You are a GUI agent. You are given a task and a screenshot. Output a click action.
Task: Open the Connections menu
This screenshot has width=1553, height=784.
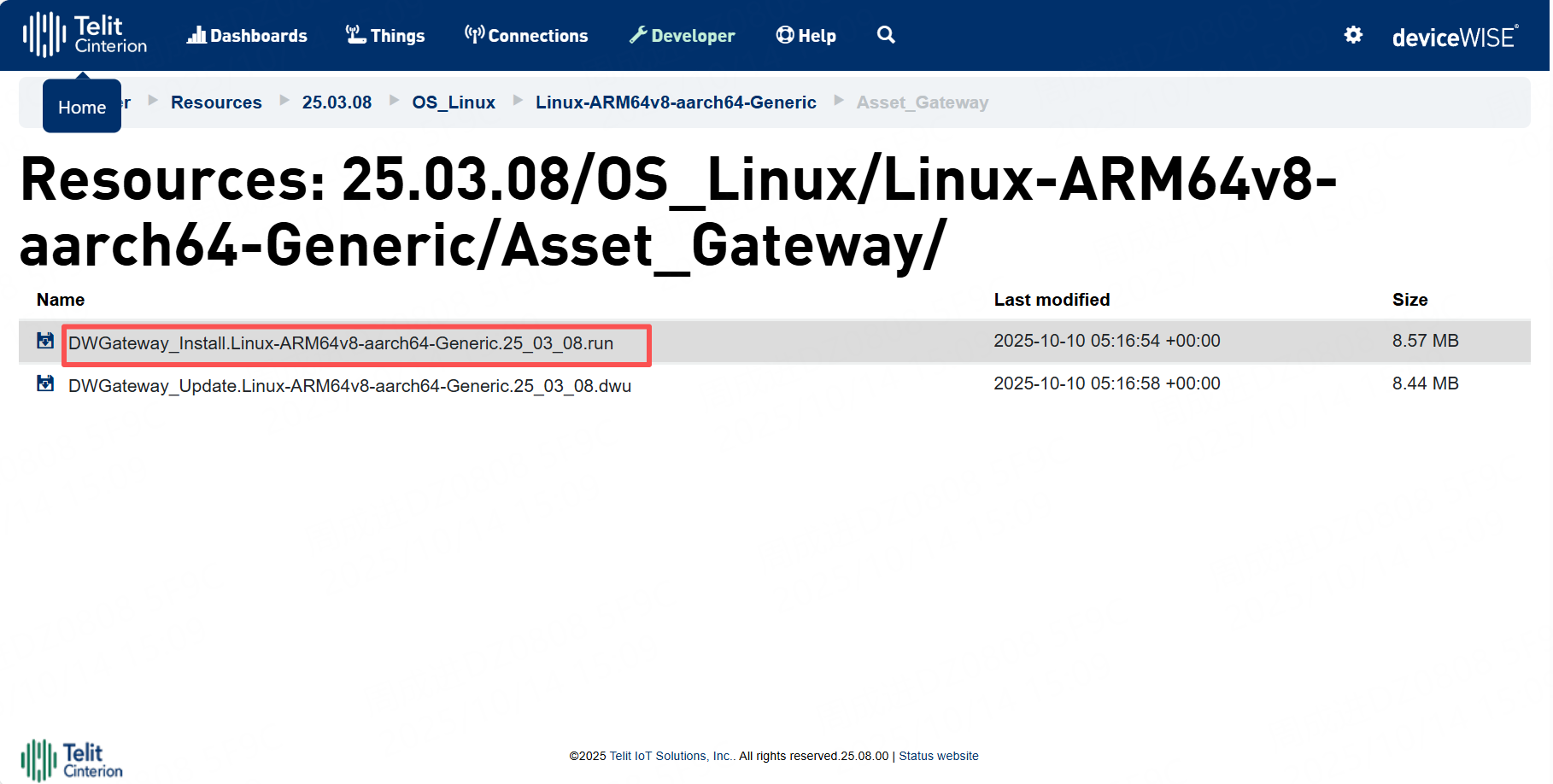click(x=526, y=36)
